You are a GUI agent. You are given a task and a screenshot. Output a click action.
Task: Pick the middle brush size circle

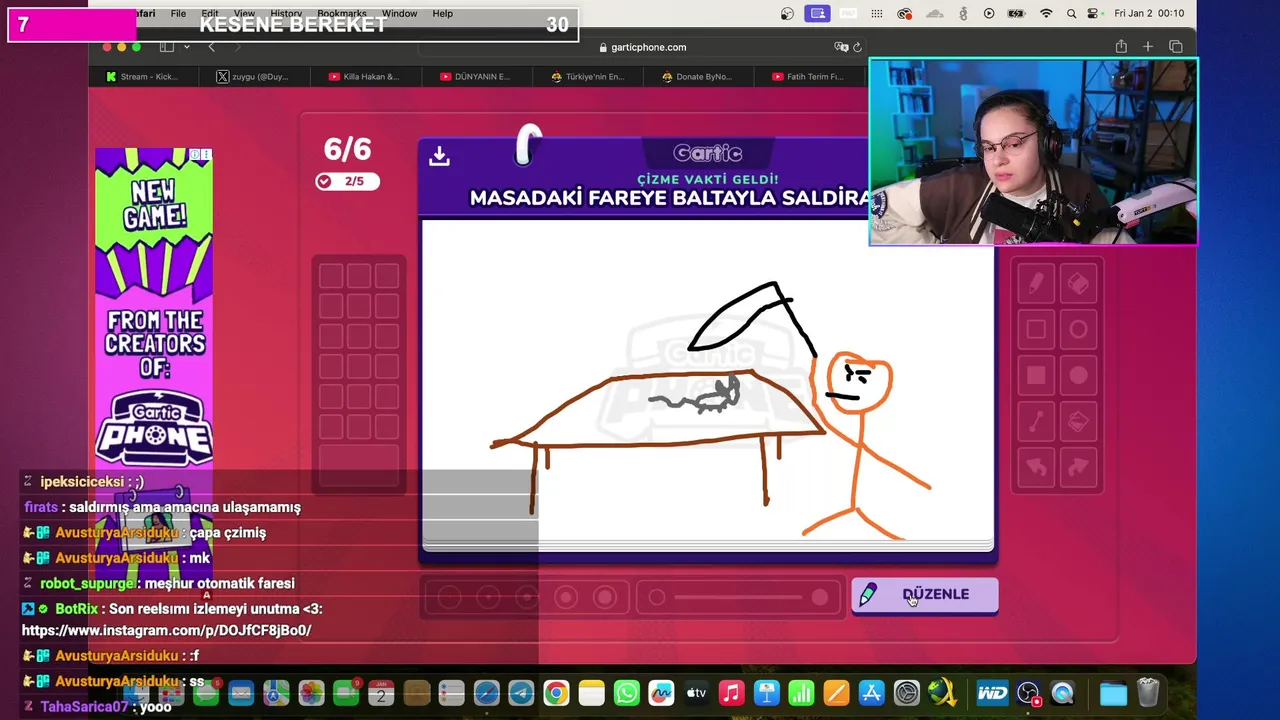[x=527, y=597]
